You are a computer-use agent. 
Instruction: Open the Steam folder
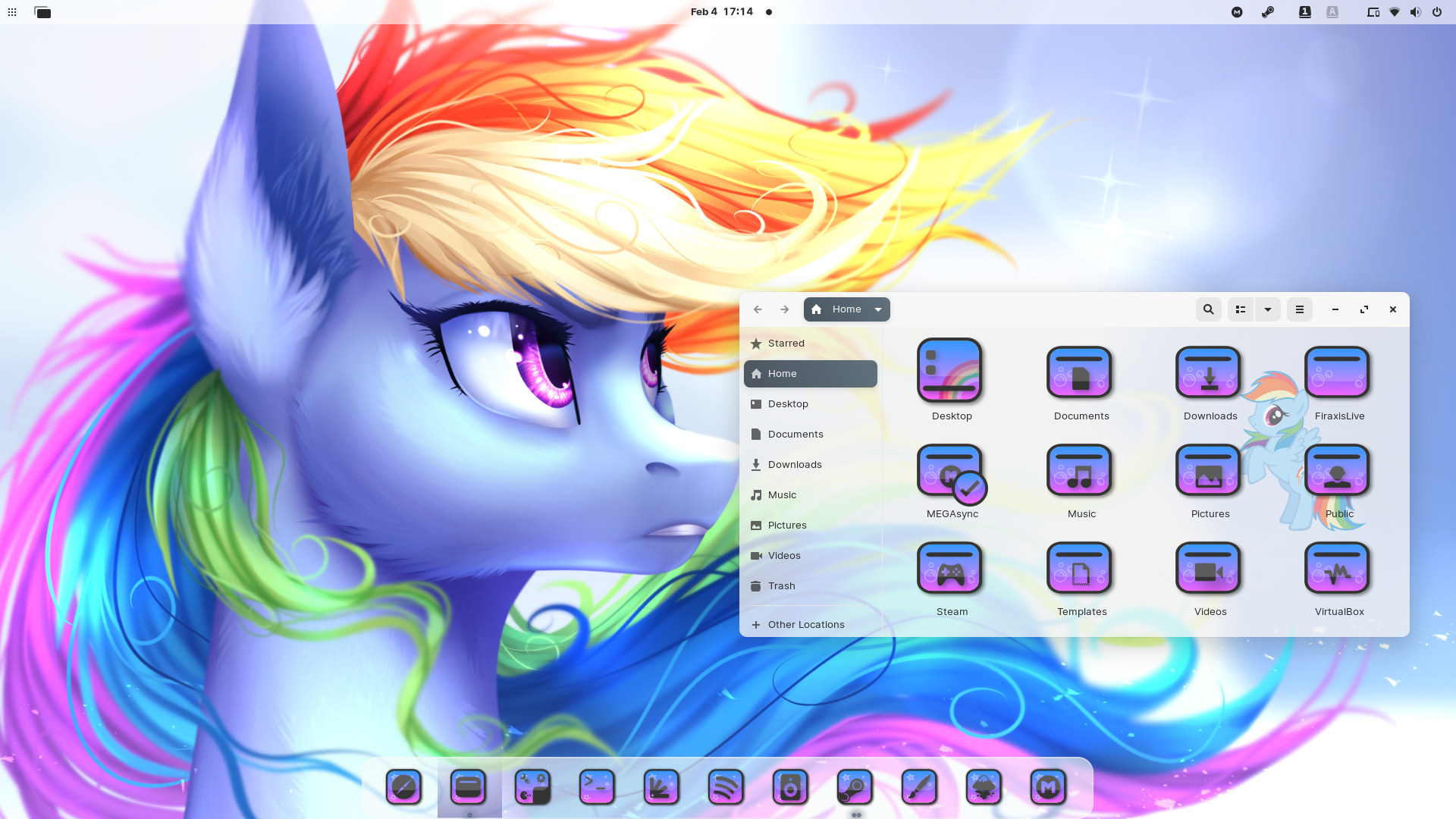coord(951,569)
